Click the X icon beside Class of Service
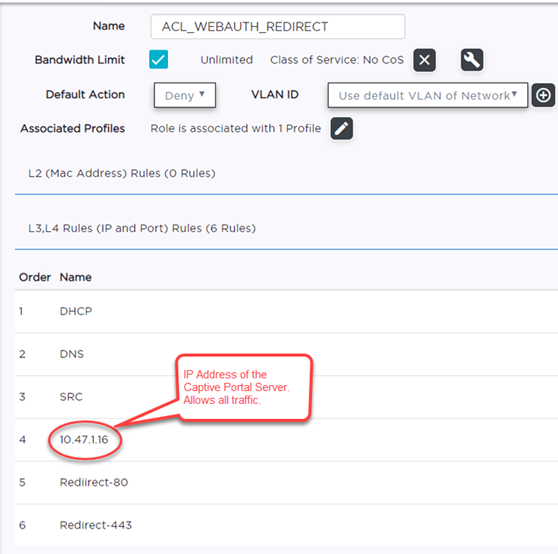The height and width of the screenshot is (554, 558). tap(424, 60)
